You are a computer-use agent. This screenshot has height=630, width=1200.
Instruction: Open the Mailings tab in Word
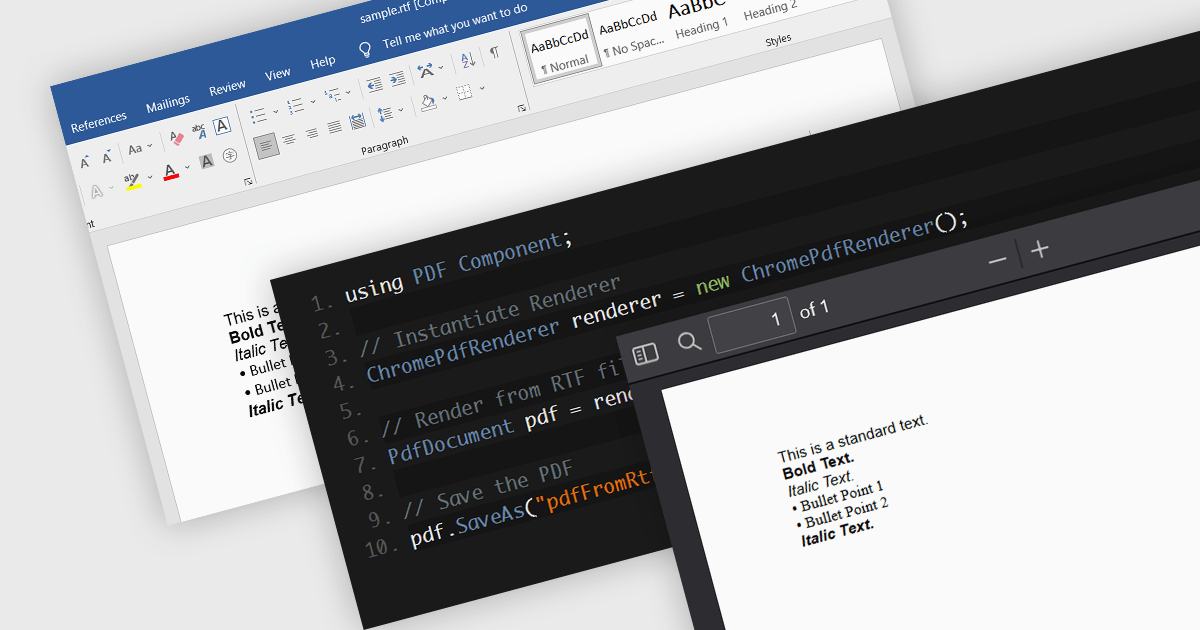click(x=168, y=103)
